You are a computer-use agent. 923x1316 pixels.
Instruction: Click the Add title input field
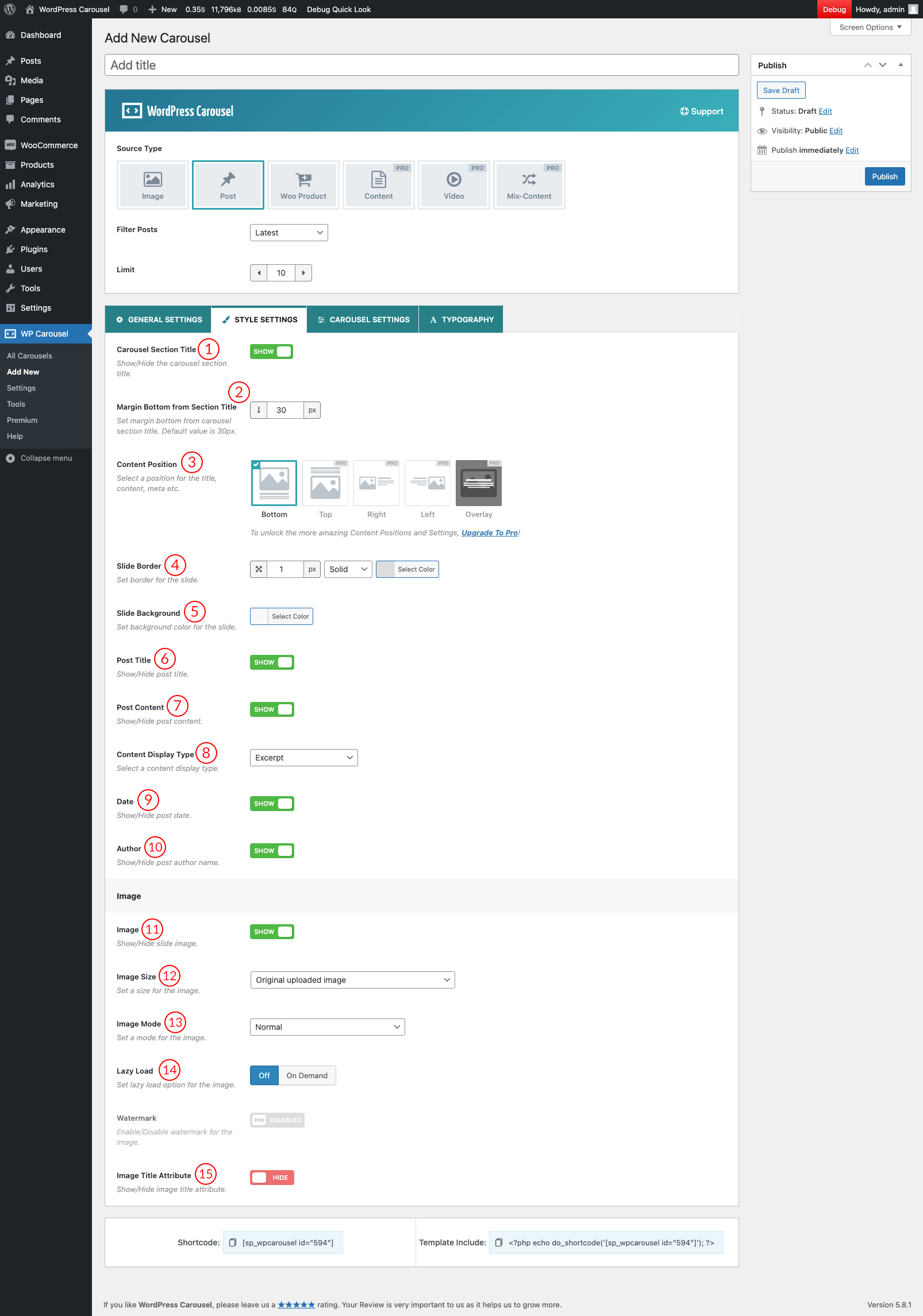tap(421, 65)
